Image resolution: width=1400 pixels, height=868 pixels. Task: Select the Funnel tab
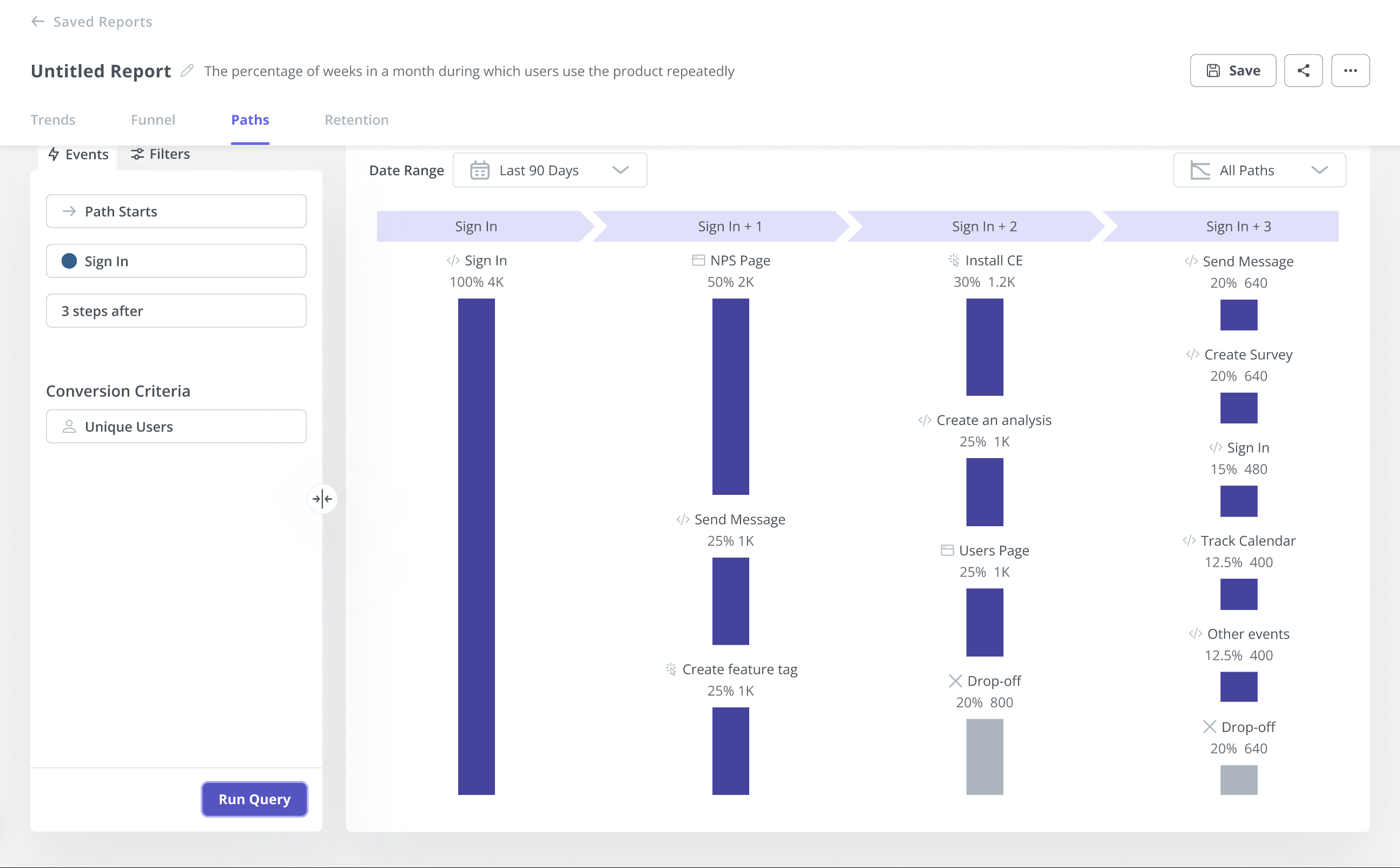point(153,120)
